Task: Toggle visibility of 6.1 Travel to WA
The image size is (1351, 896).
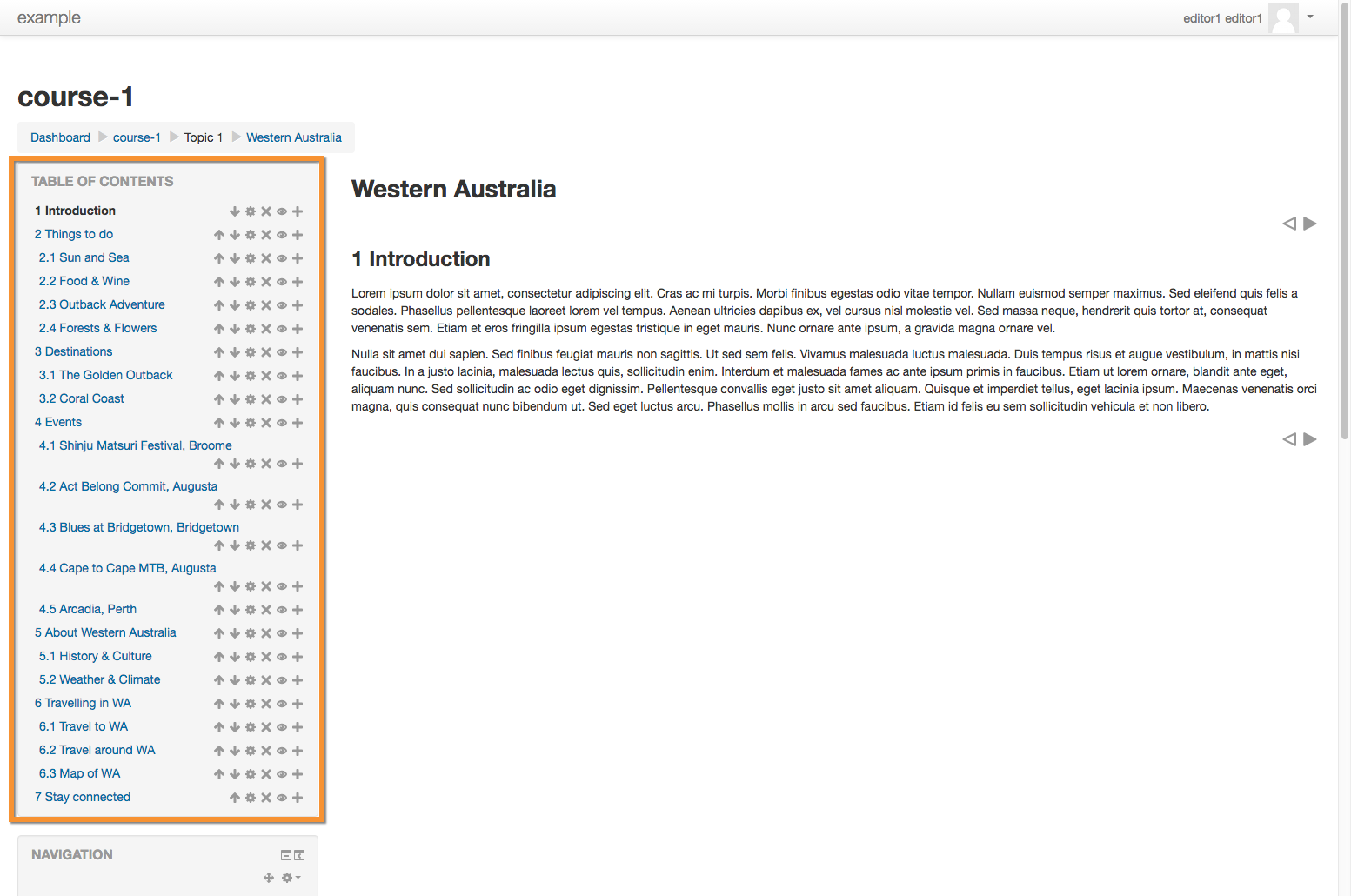Action: pos(282,727)
